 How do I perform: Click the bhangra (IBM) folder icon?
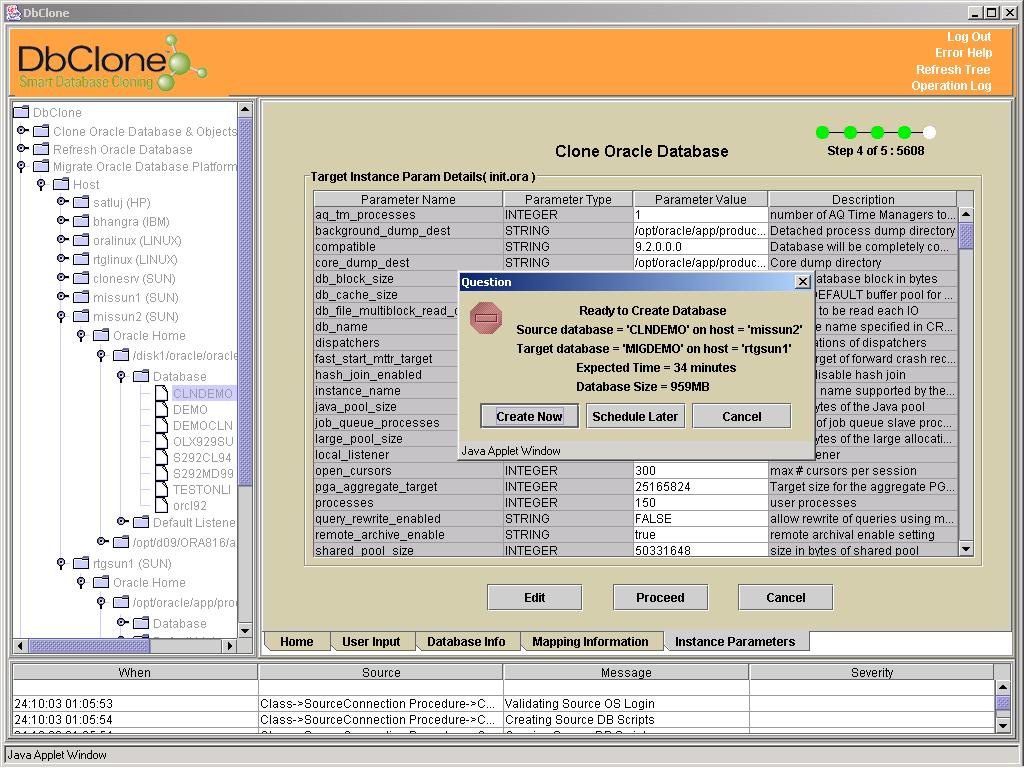click(x=81, y=221)
